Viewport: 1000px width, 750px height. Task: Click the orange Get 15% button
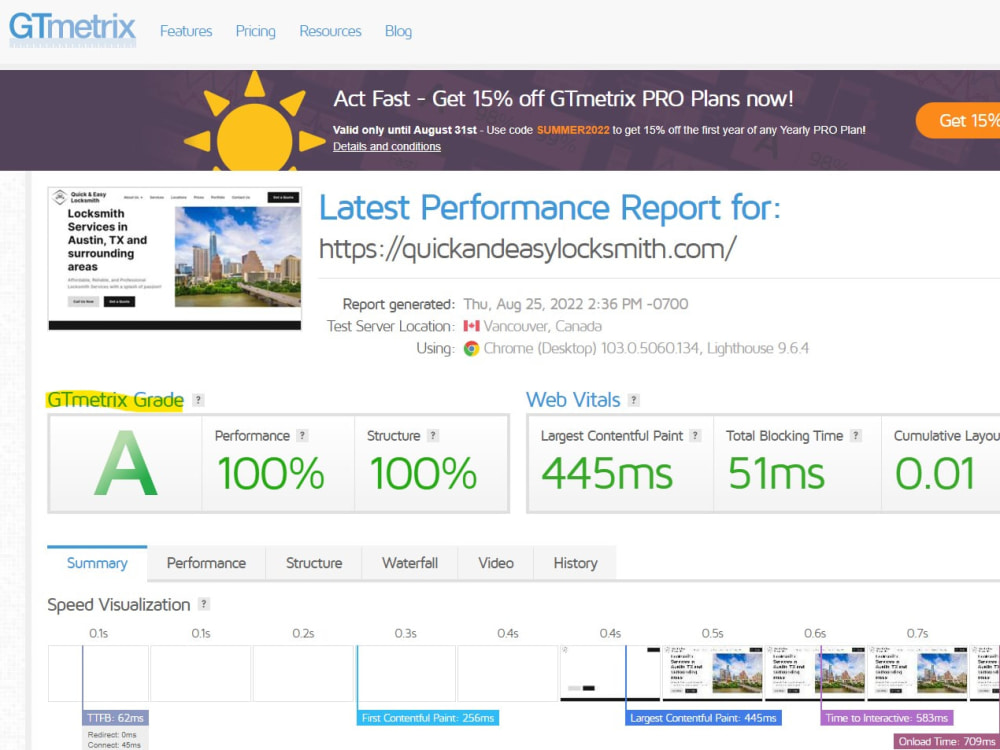[x=958, y=120]
